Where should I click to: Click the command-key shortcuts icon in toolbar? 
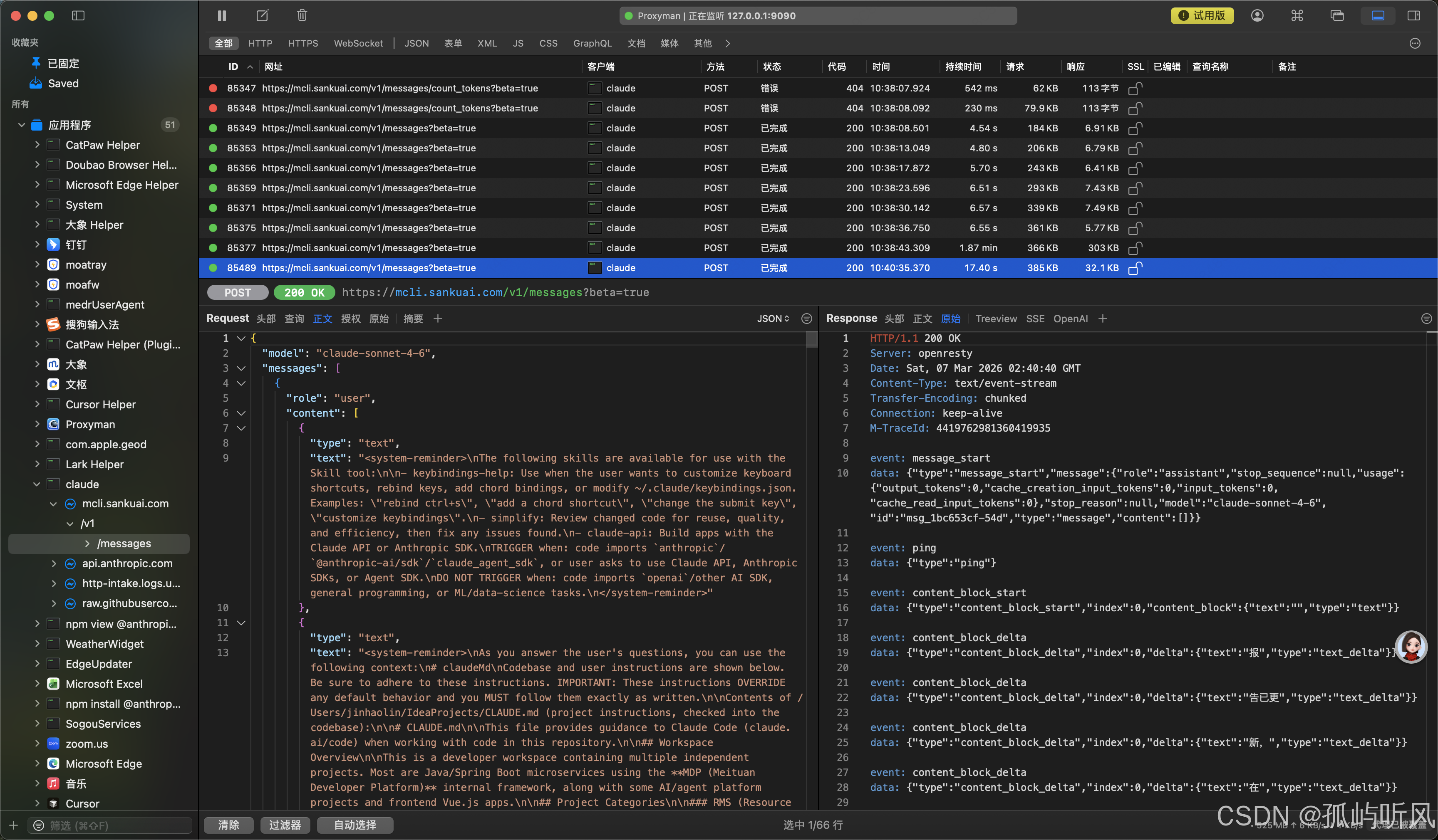click(1297, 15)
